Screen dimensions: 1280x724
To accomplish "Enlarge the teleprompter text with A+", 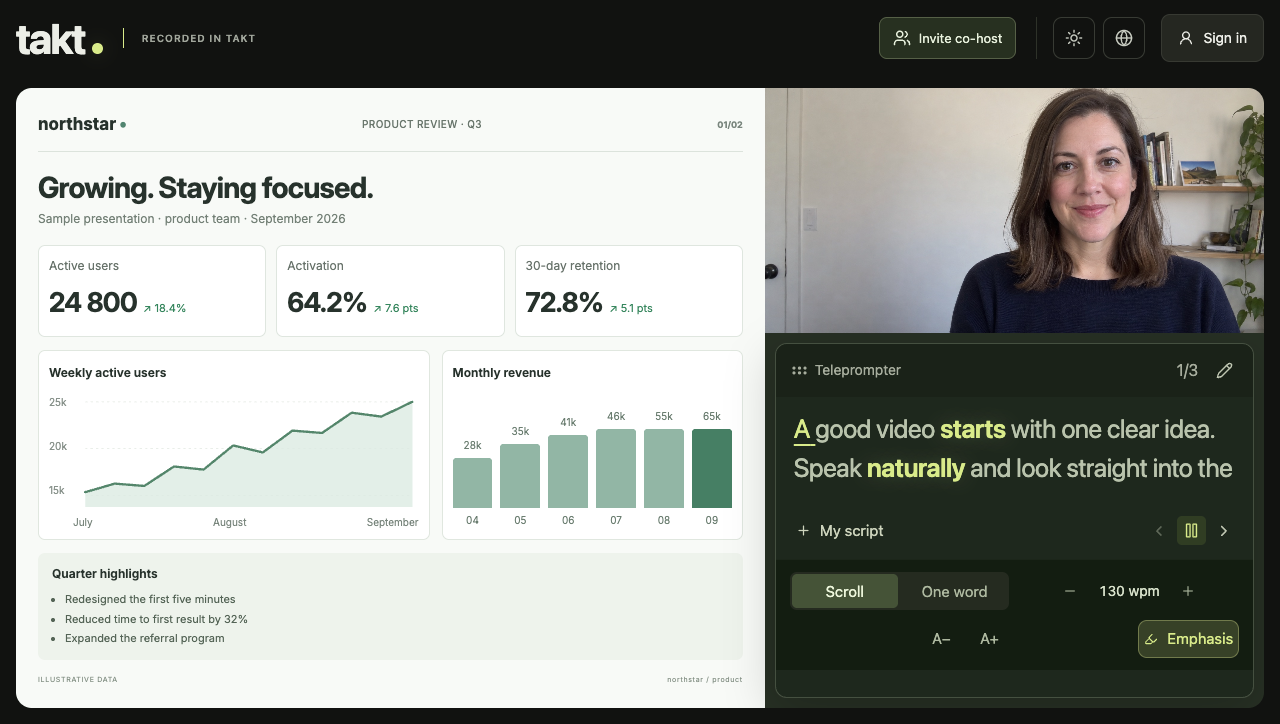I will pyautogui.click(x=989, y=639).
